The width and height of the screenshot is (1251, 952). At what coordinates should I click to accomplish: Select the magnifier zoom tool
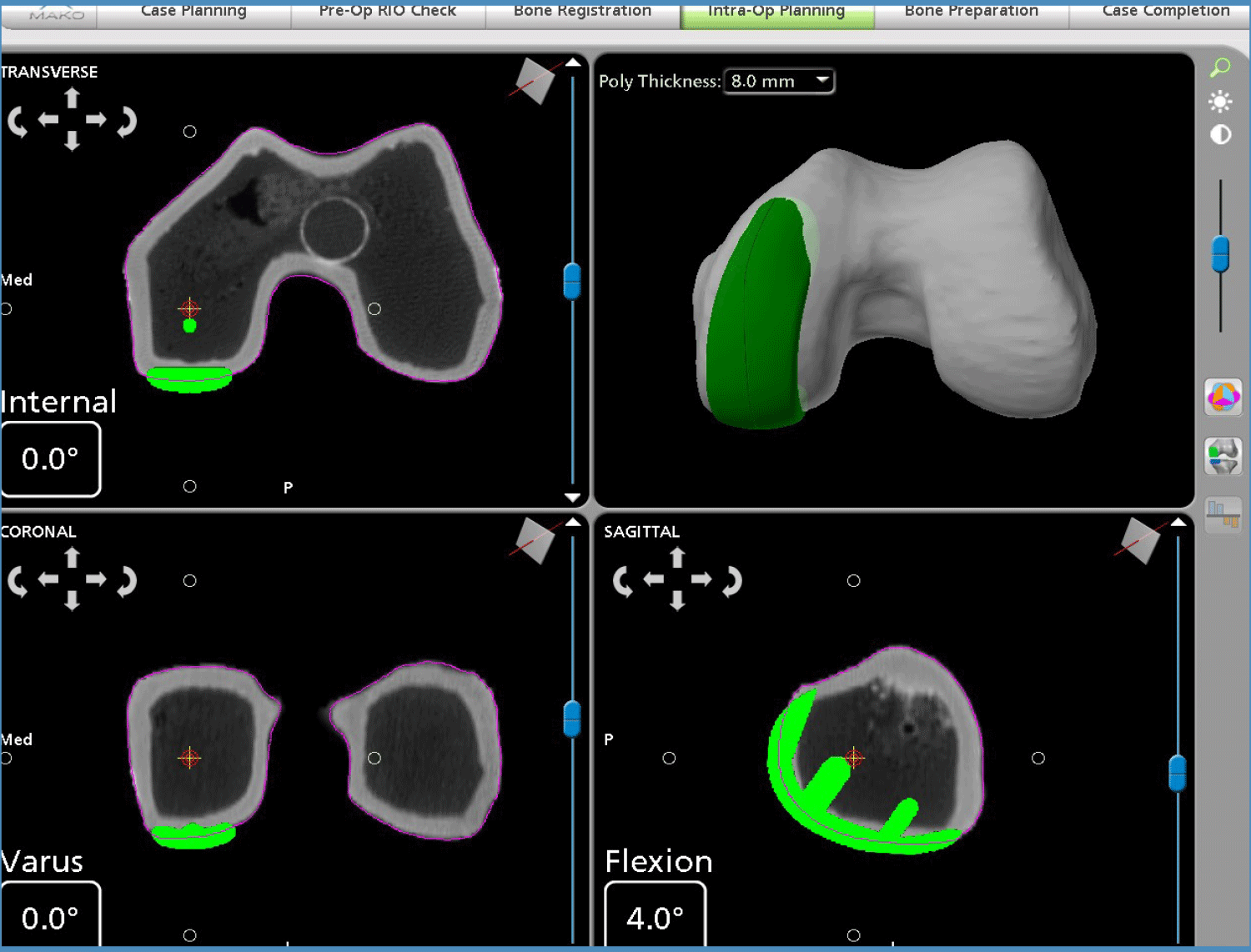(1221, 68)
